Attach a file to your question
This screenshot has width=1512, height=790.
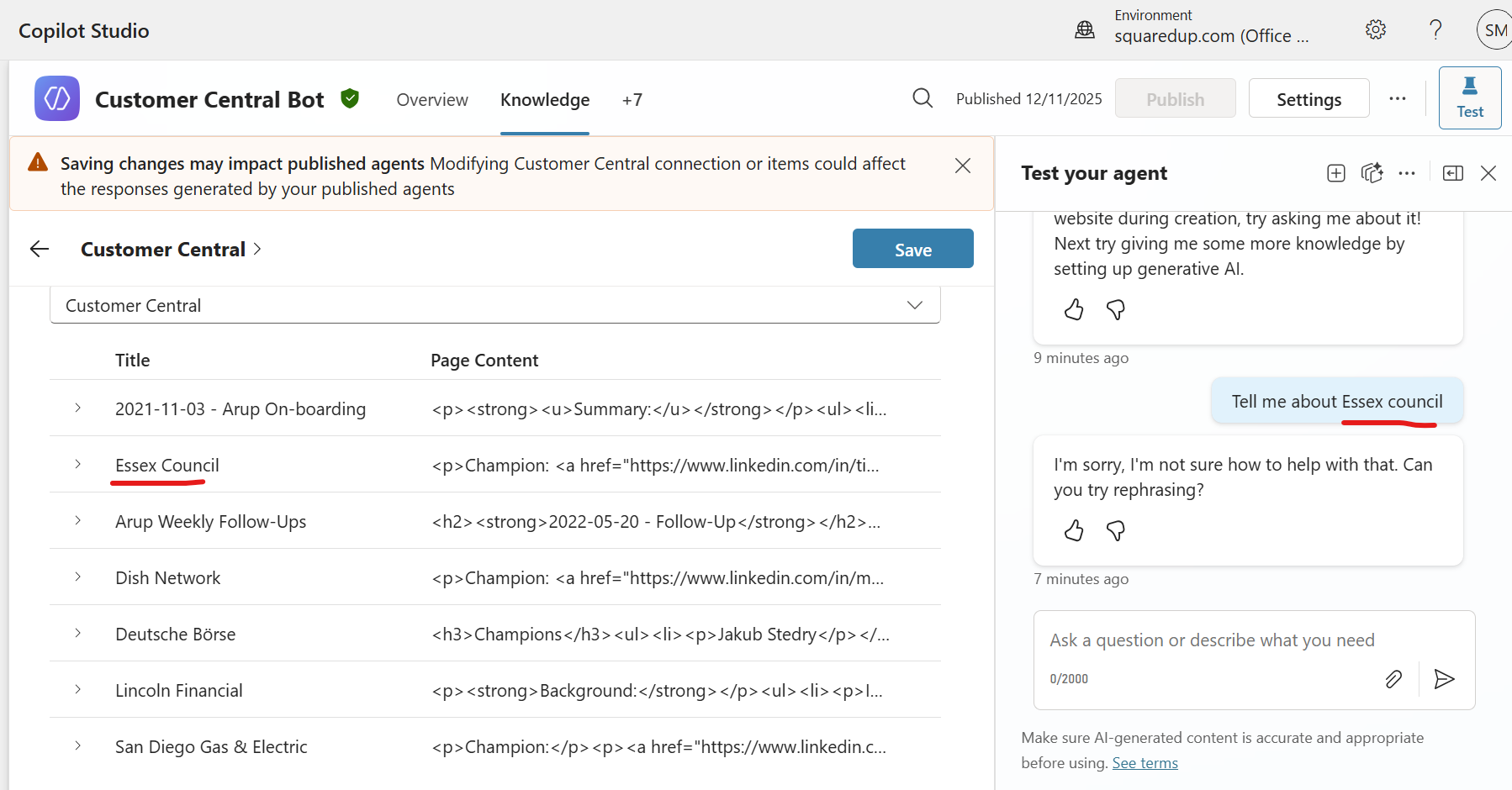(1393, 679)
